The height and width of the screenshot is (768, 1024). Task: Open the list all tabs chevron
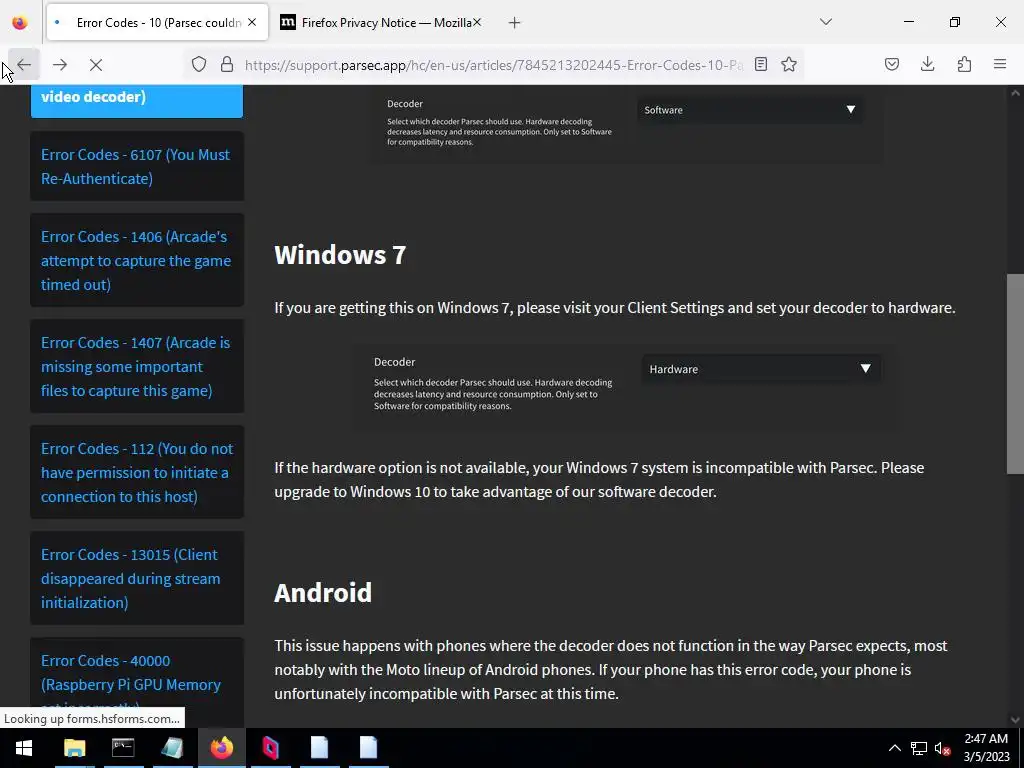pos(826,22)
